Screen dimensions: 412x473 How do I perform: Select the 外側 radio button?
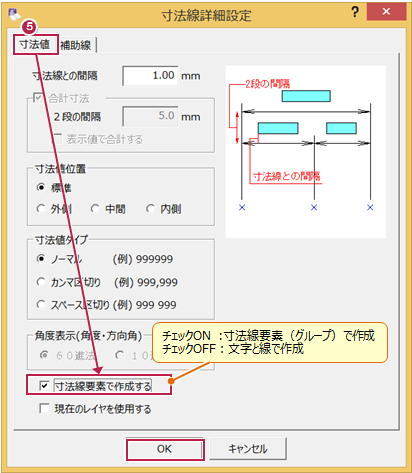(41, 209)
